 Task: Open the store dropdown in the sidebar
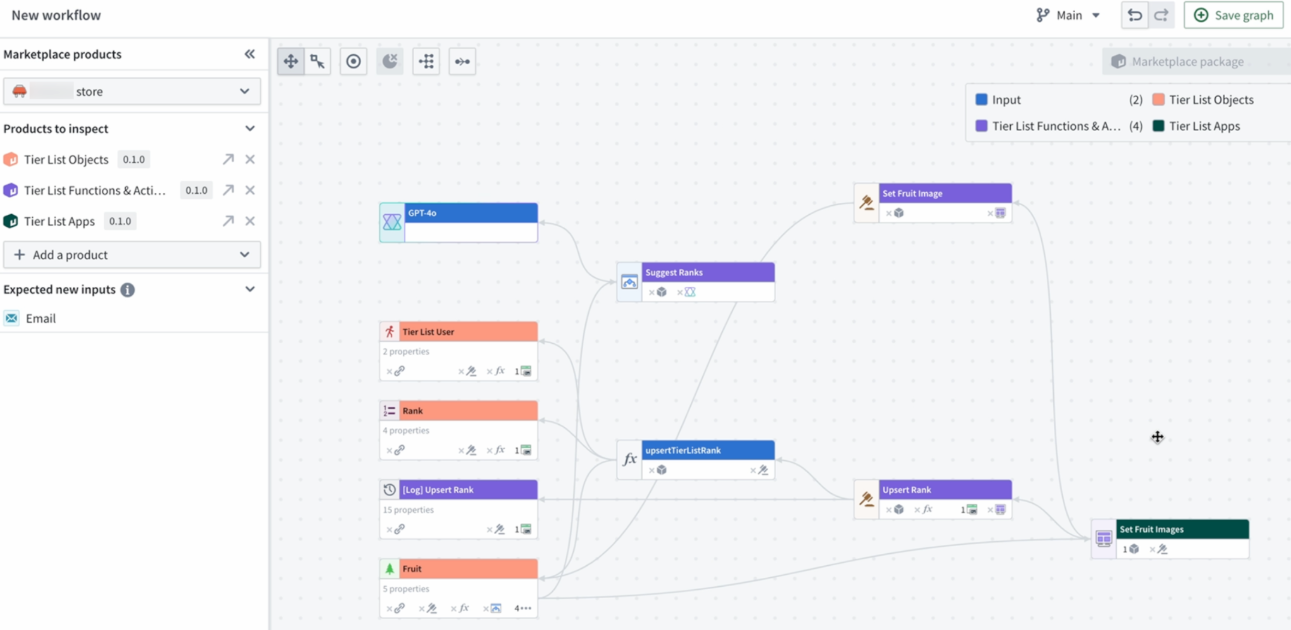click(132, 91)
